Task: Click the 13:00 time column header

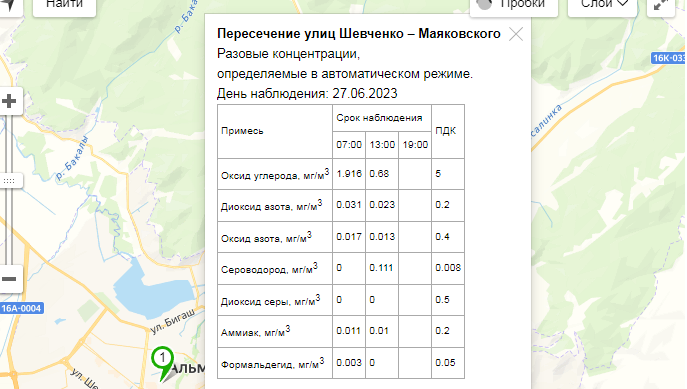Action: [382, 145]
